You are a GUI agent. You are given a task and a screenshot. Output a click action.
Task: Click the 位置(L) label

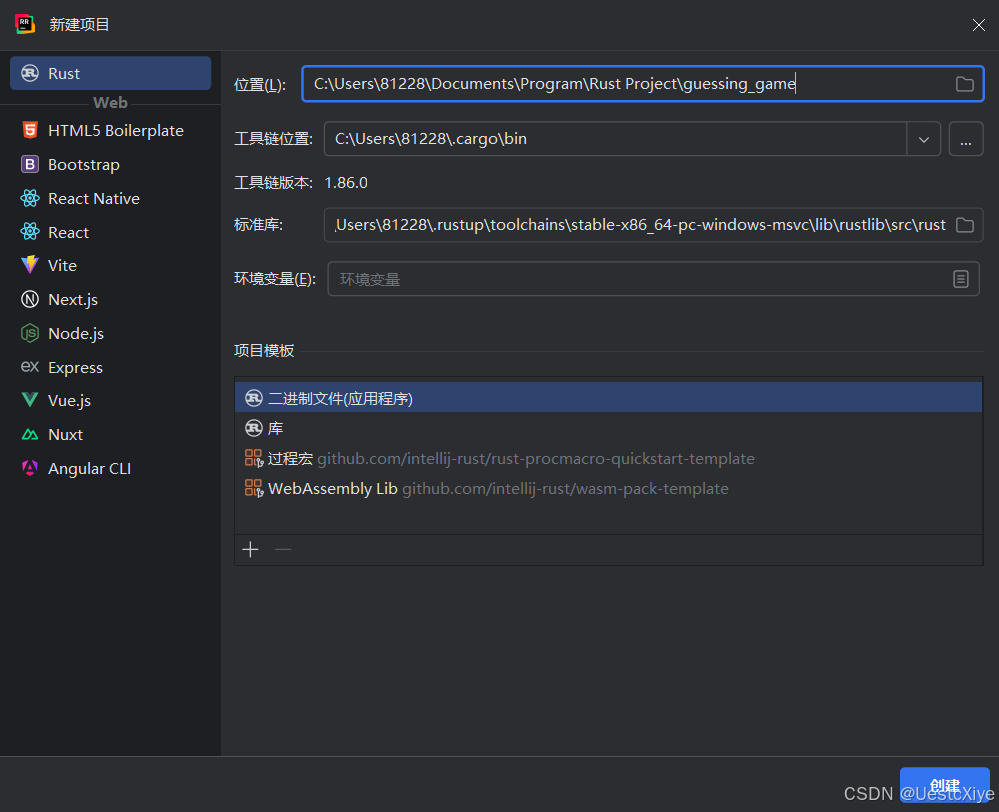(260, 84)
